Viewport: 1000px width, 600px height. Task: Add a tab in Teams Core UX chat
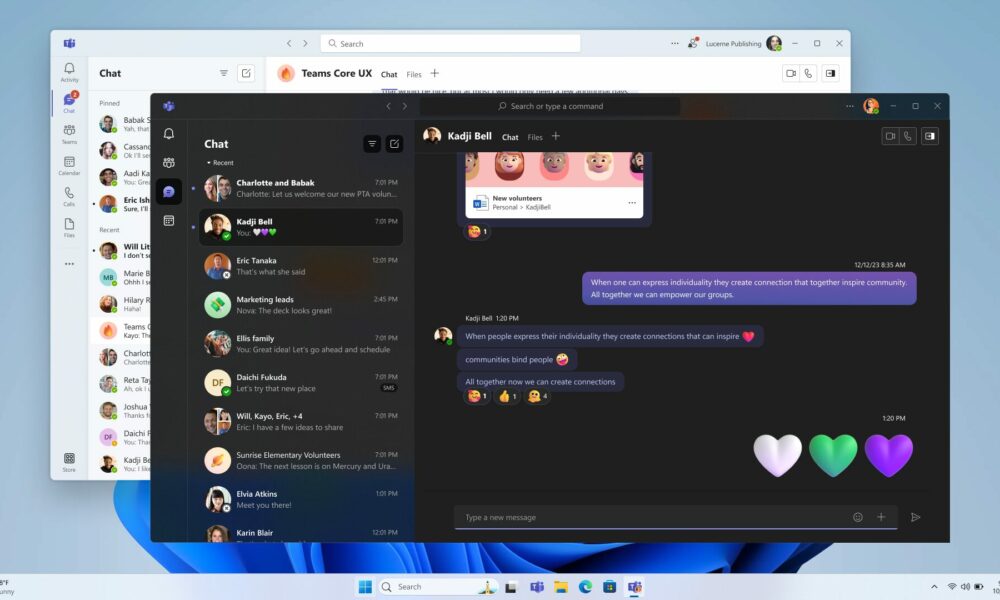(434, 73)
